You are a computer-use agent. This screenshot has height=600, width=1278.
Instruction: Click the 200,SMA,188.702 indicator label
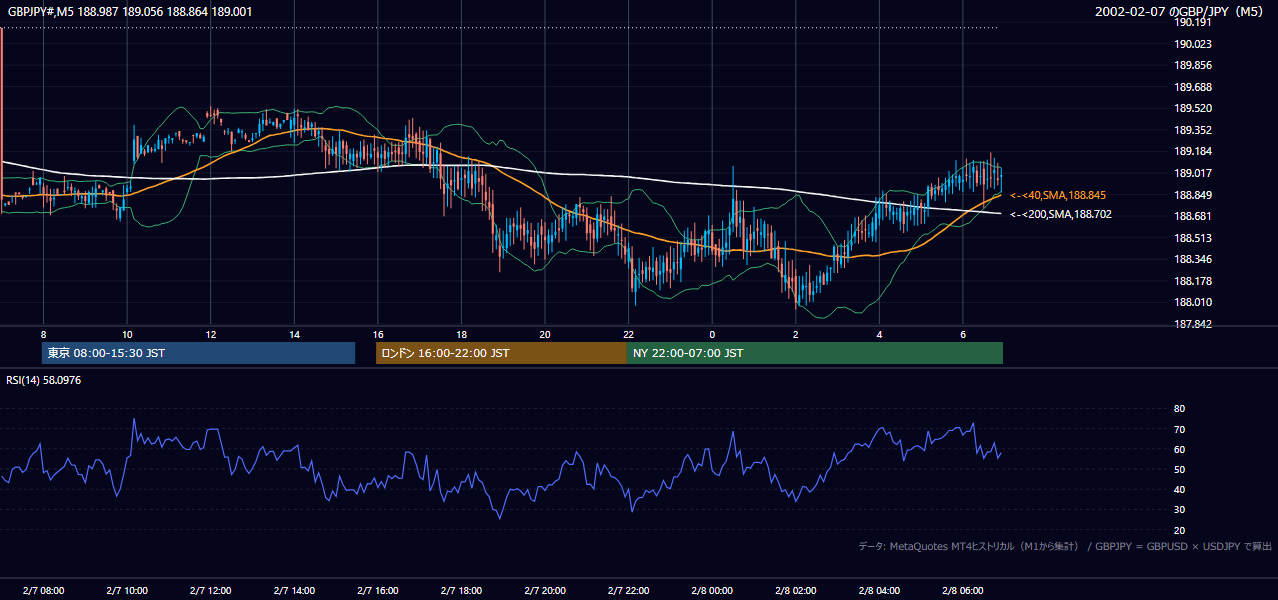click(x=1061, y=214)
